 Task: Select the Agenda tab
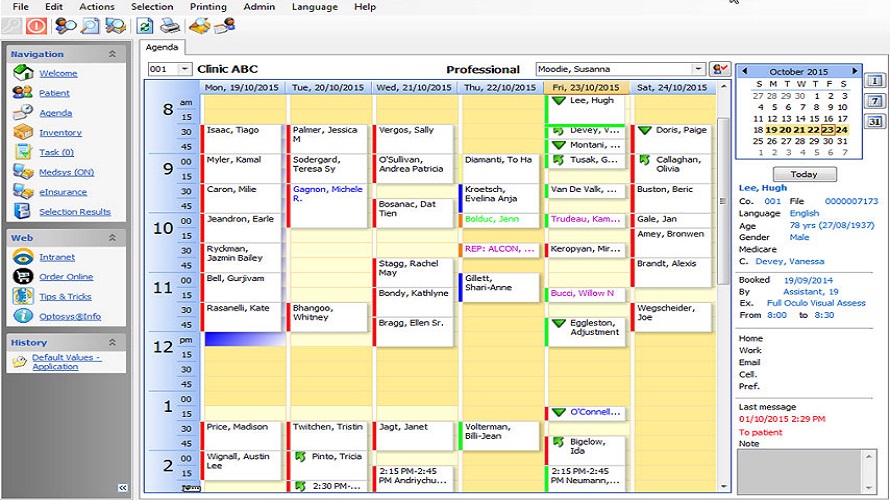coord(162,47)
